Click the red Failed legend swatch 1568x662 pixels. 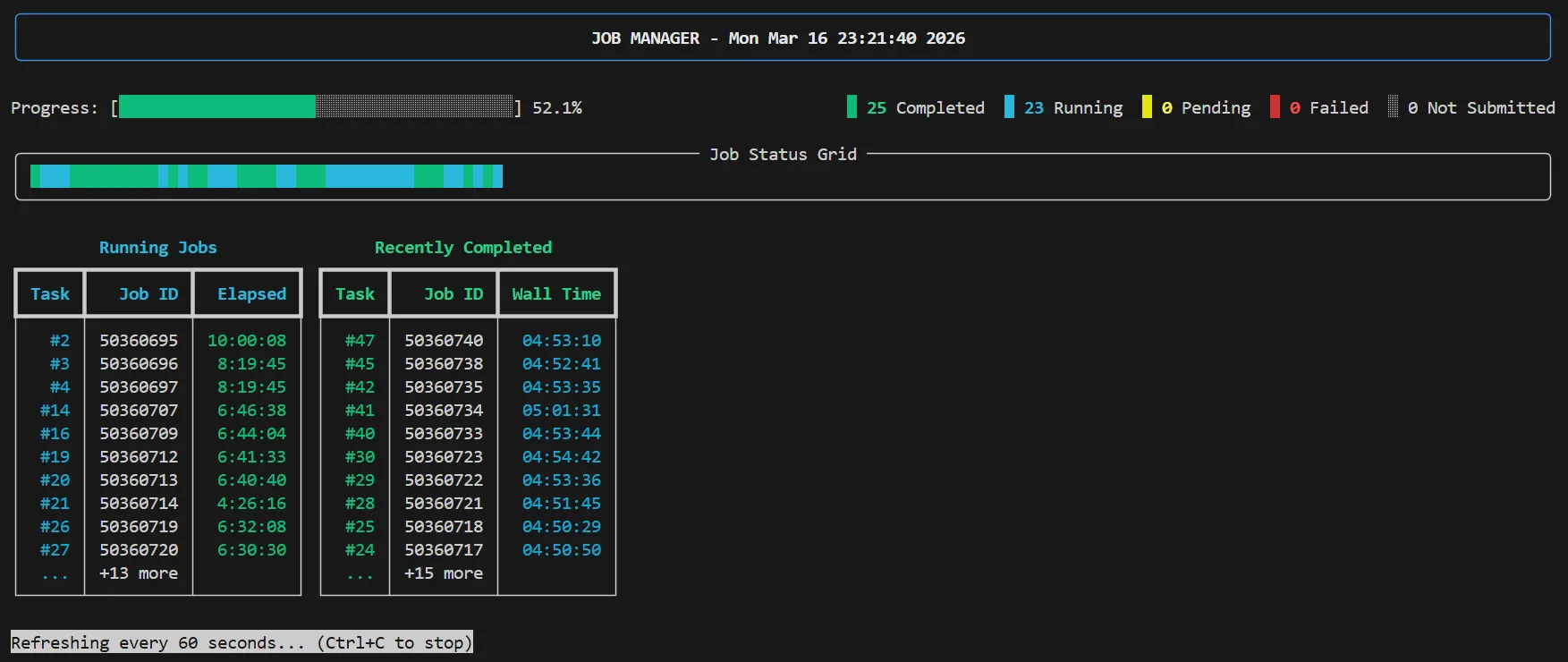[1275, 107]
